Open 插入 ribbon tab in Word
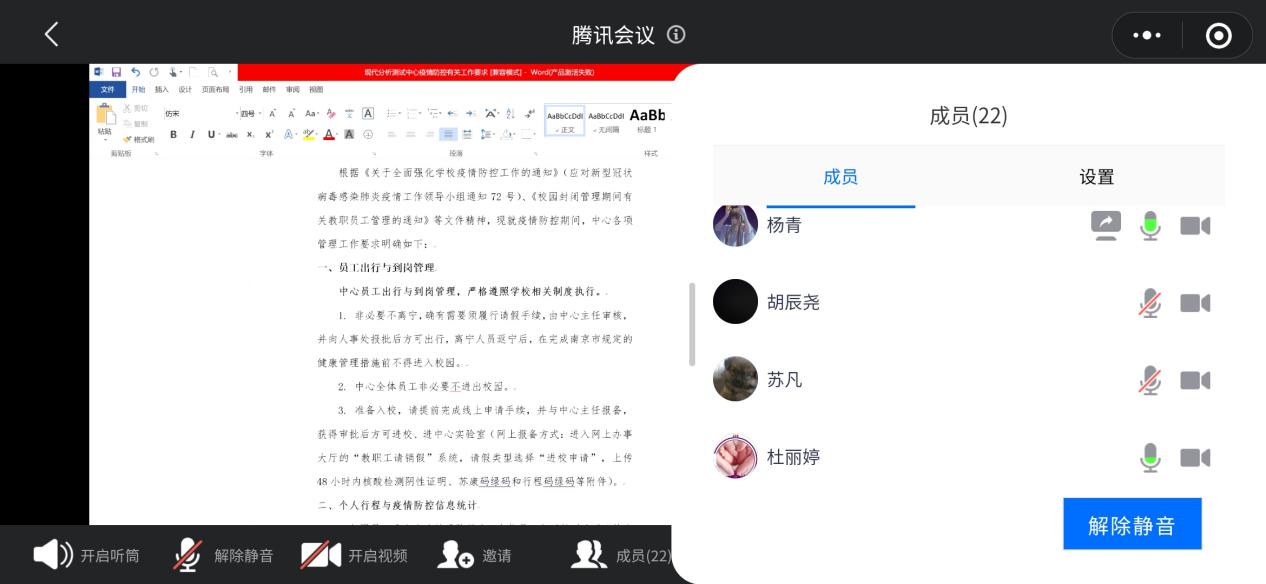The width and height of the screenshot is (1266, 584). [x=162, y=89]
